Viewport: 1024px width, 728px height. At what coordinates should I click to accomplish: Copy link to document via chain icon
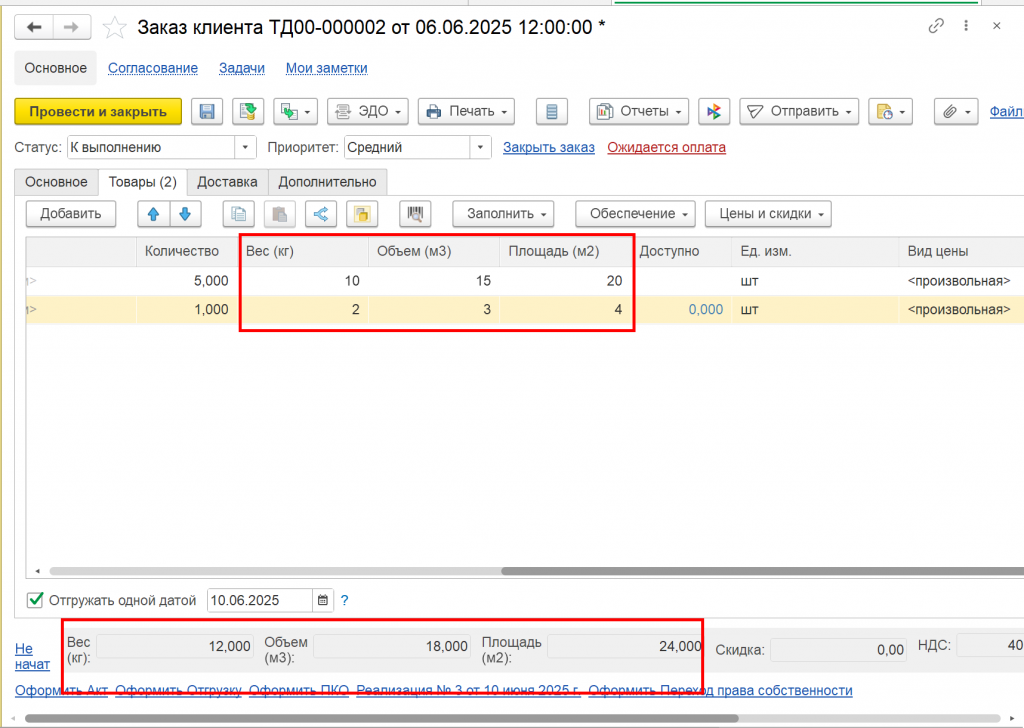click(936, 26)
